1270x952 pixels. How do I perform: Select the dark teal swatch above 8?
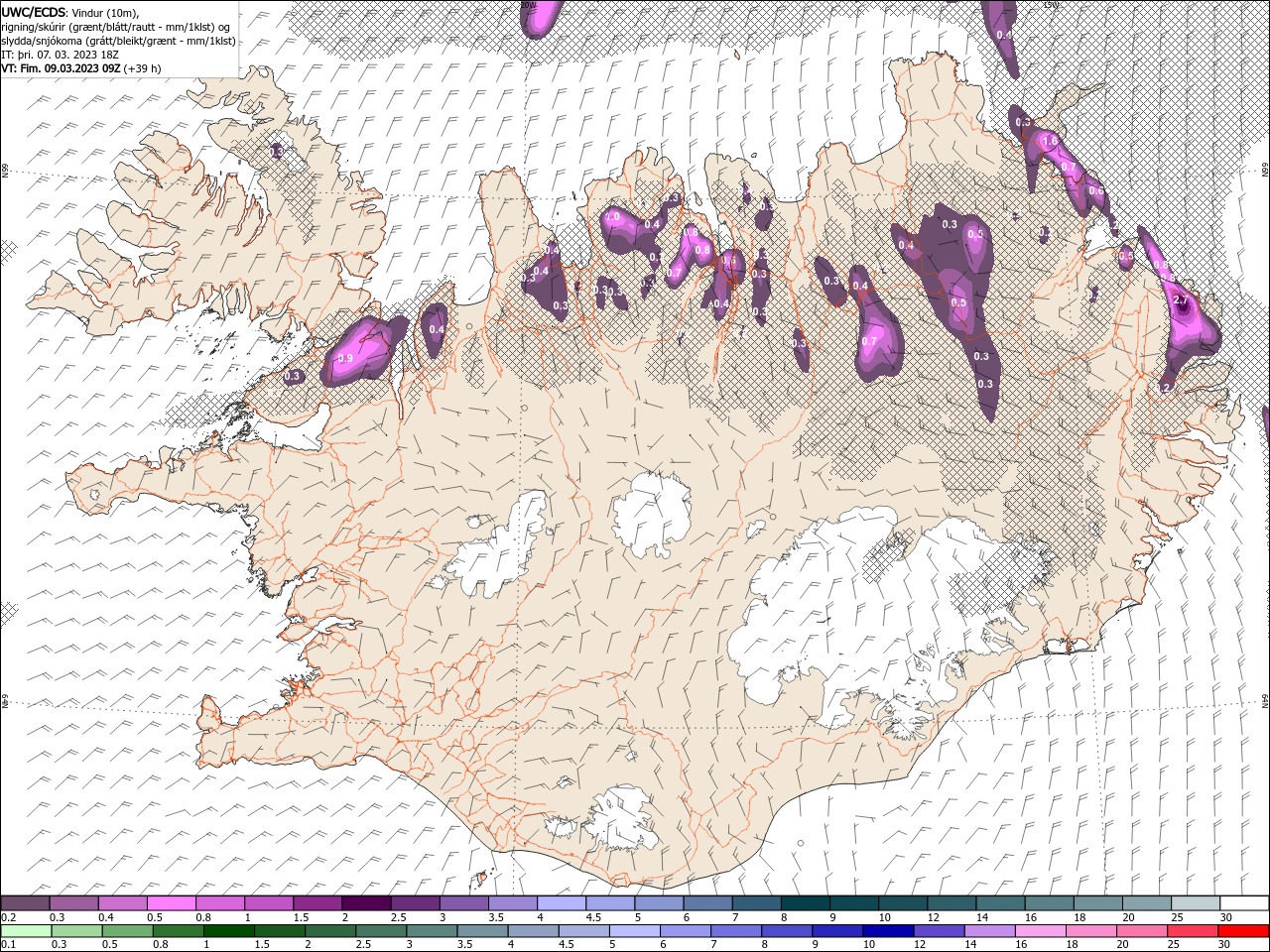point(805,903)
